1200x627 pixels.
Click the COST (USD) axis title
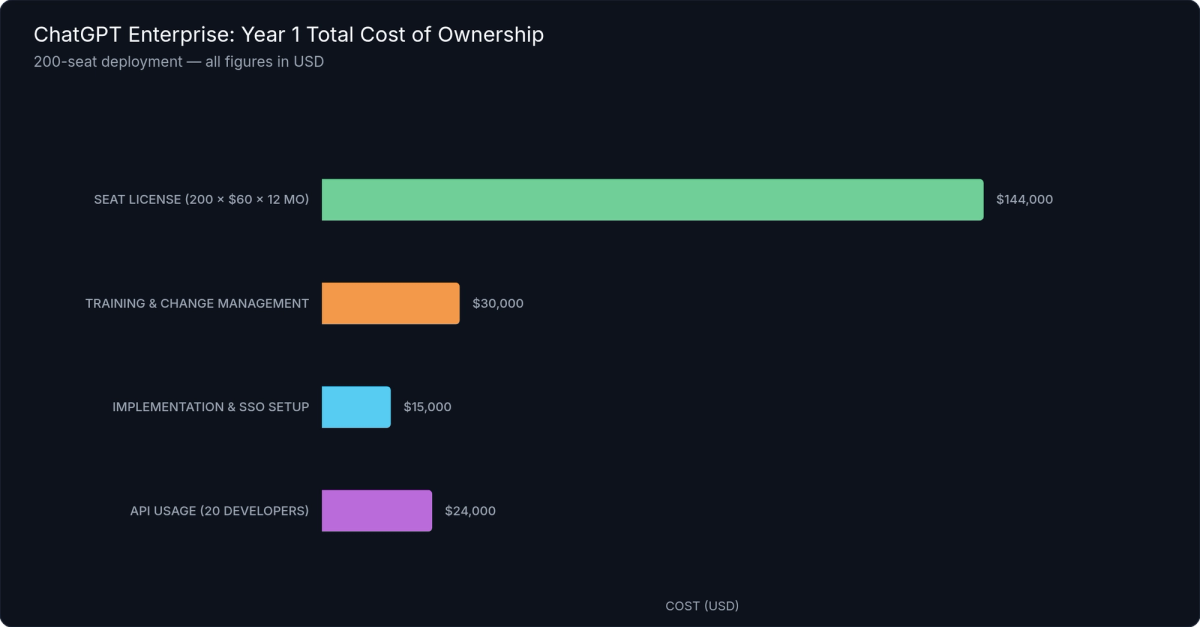tap(703, 605)
